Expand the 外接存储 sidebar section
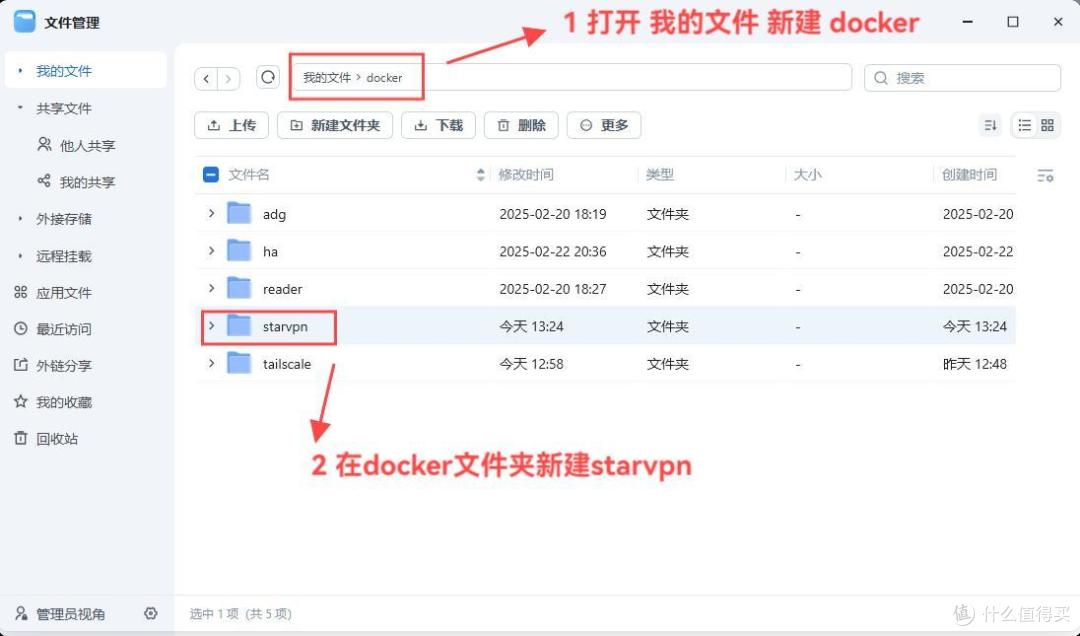 20,218
